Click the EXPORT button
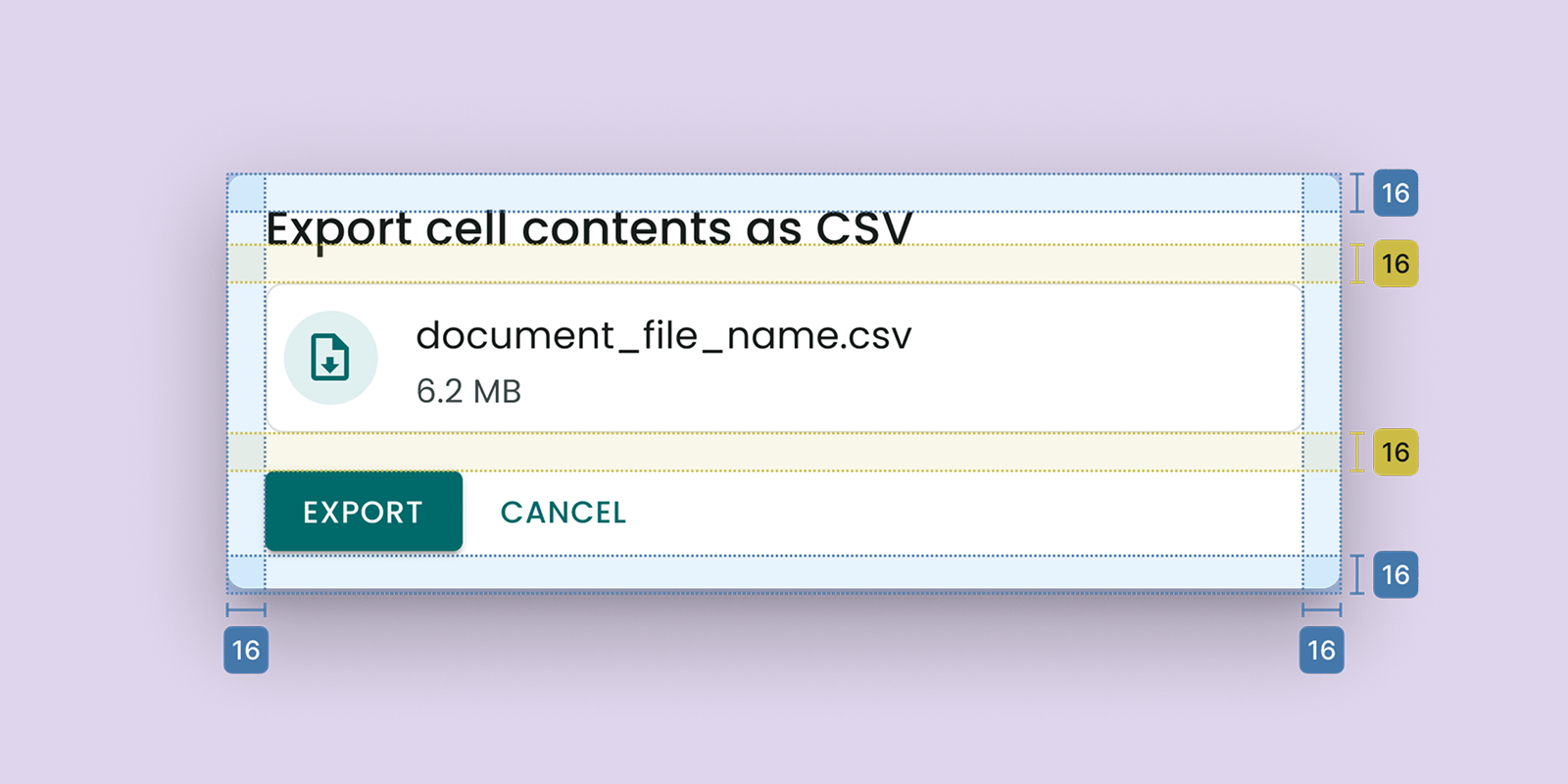This screenshot has width=1568, height=784. (363, 512)
